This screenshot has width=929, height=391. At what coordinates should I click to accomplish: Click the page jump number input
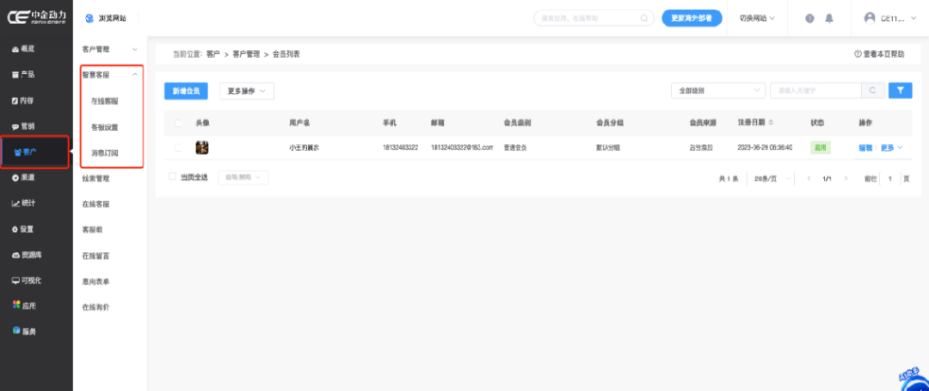click(890, 178)
